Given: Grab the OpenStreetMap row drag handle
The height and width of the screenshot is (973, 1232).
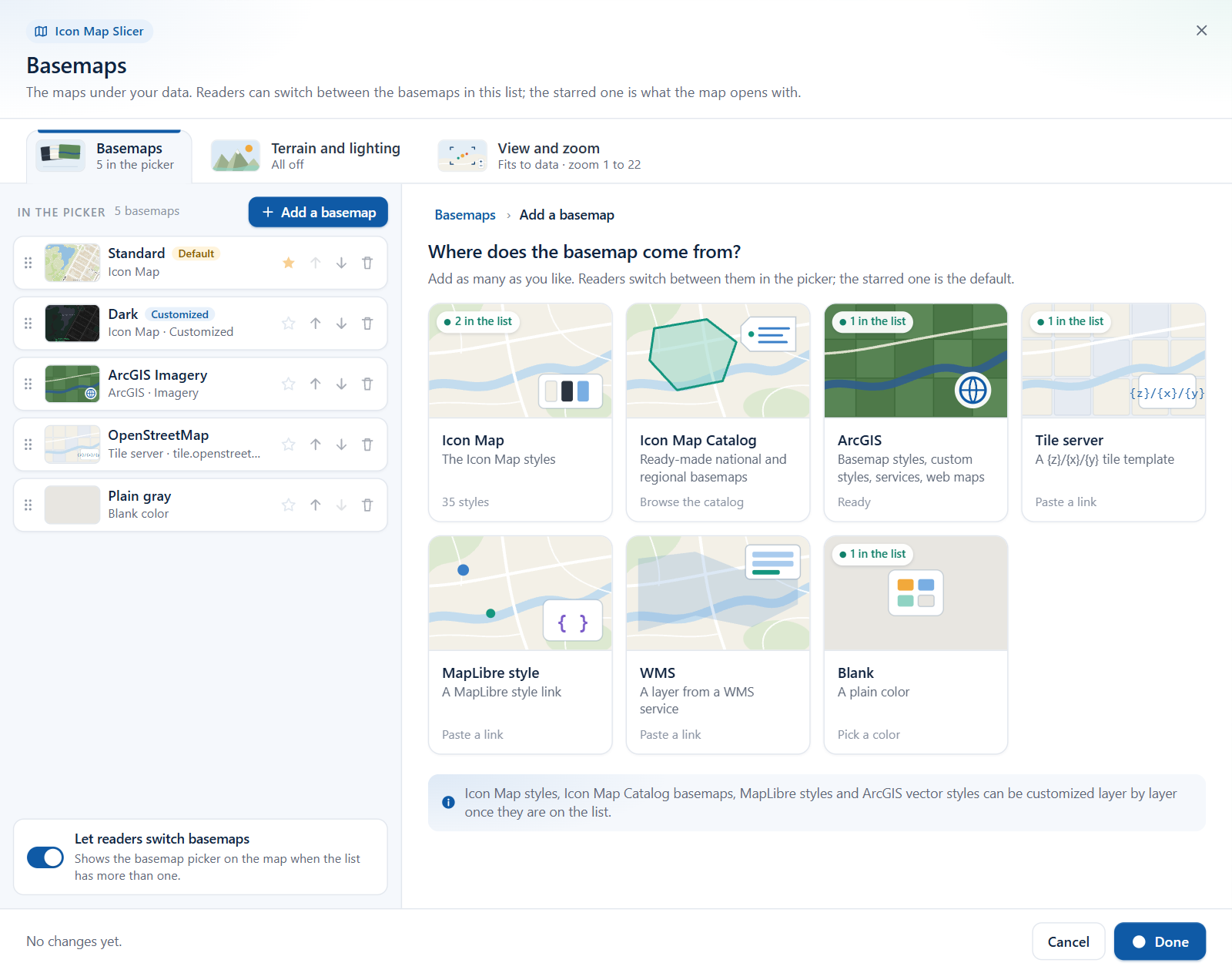Looking at the screenshot, I should tap(28, 445).
